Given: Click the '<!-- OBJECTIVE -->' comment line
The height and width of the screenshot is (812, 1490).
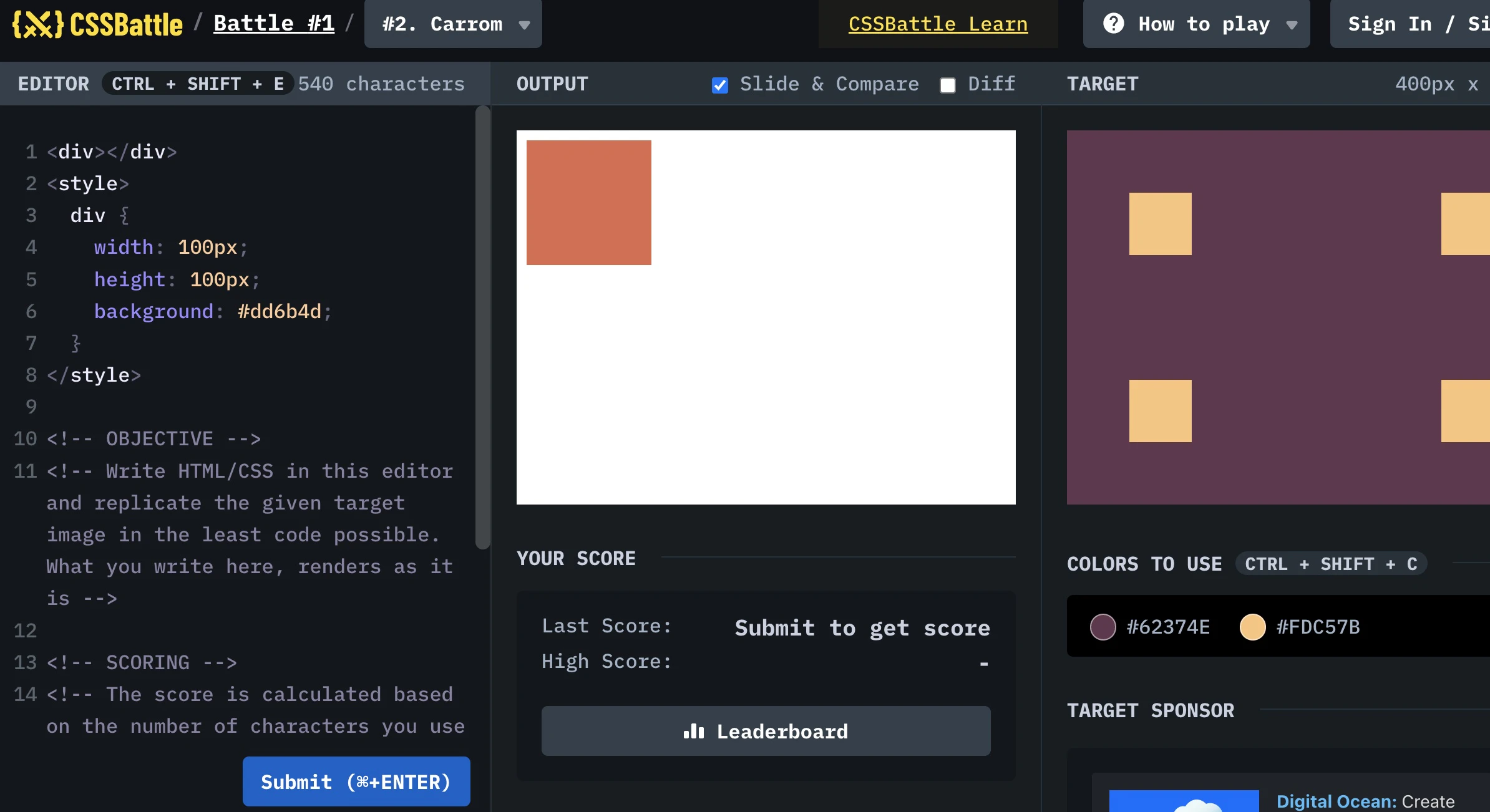Looking at the screenshot, I should click(x=153, y=438).
